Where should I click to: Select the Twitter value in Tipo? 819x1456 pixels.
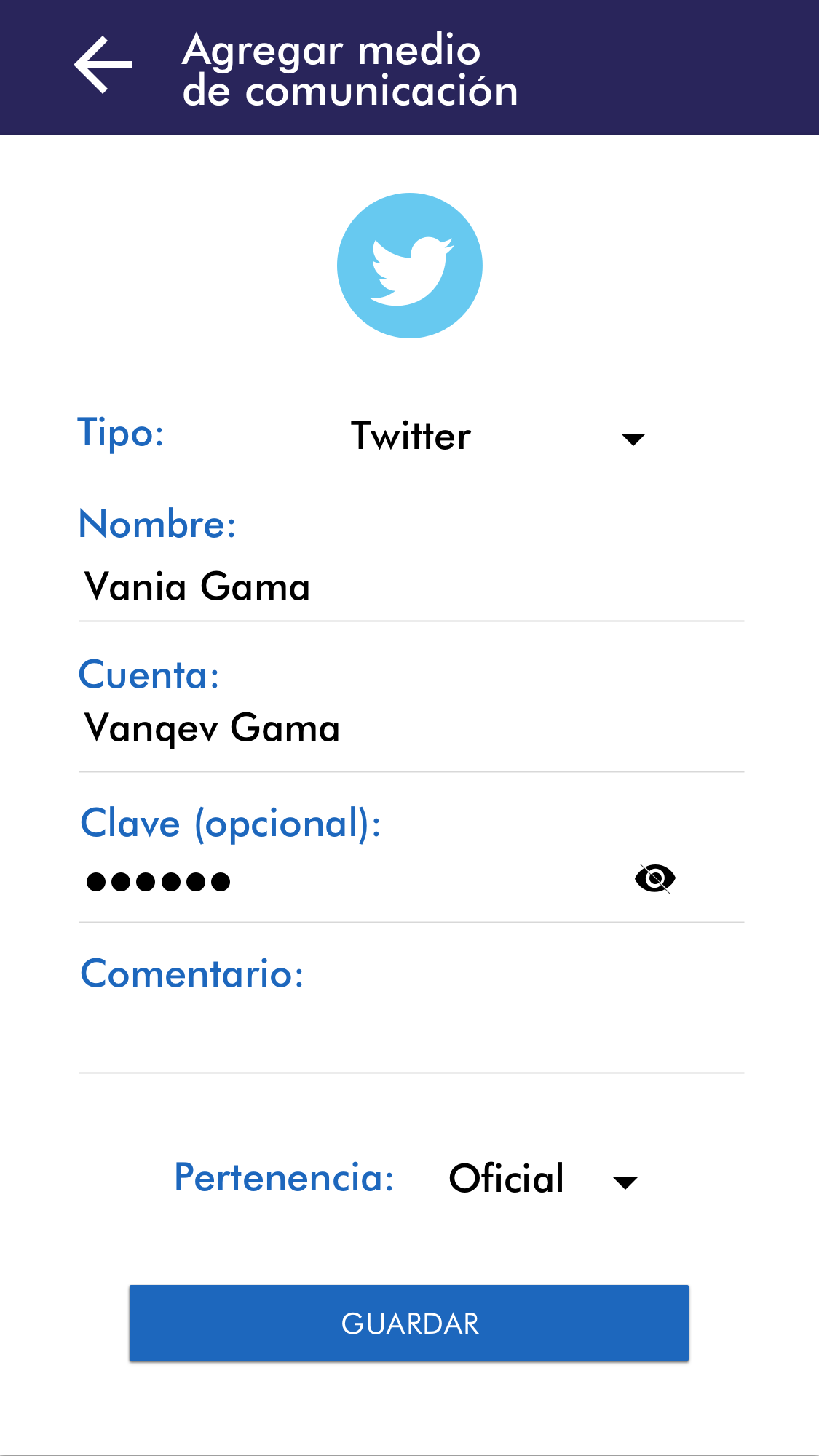[x=411, y=437]
